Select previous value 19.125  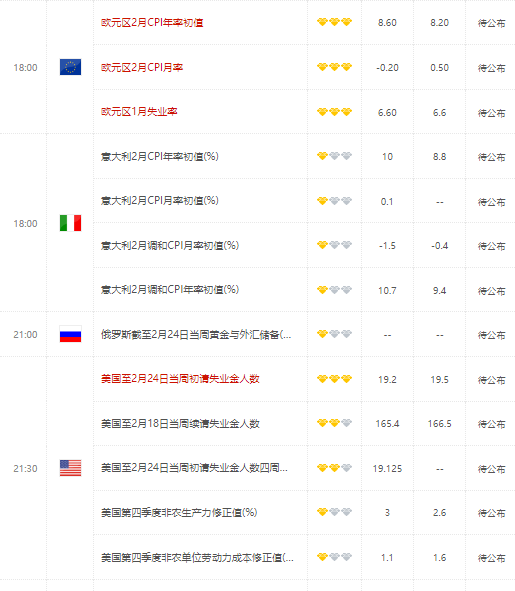pos(387,469)
